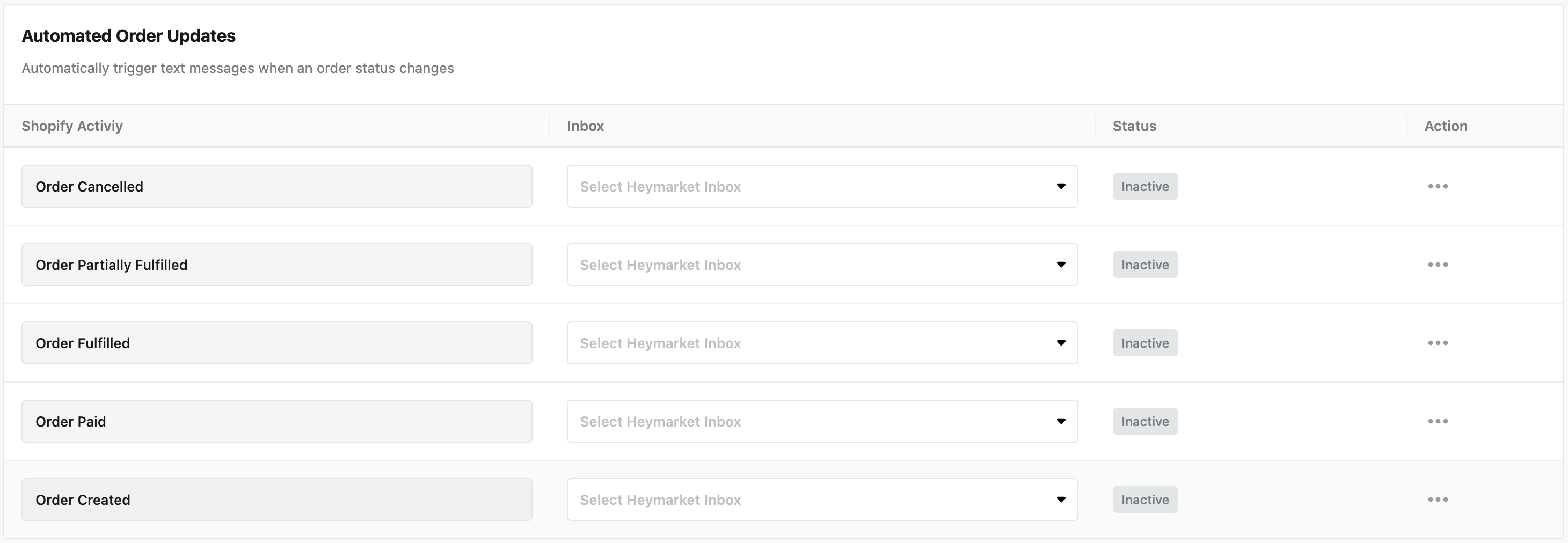Open the inbox selector for Order Fulfilled

[x=822, y=343]
